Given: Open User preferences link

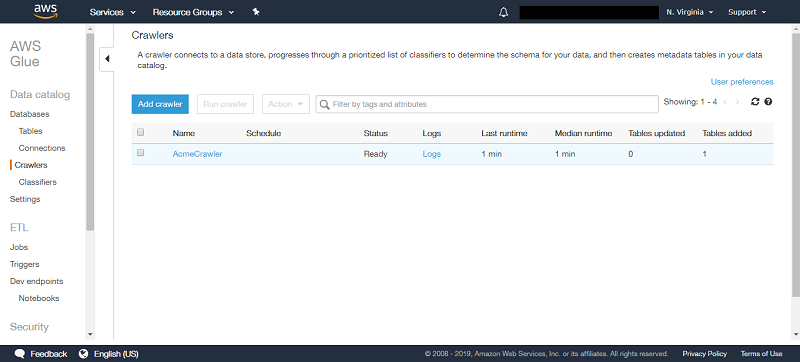Looking at the screenshot, I should [x=742, y=82].
